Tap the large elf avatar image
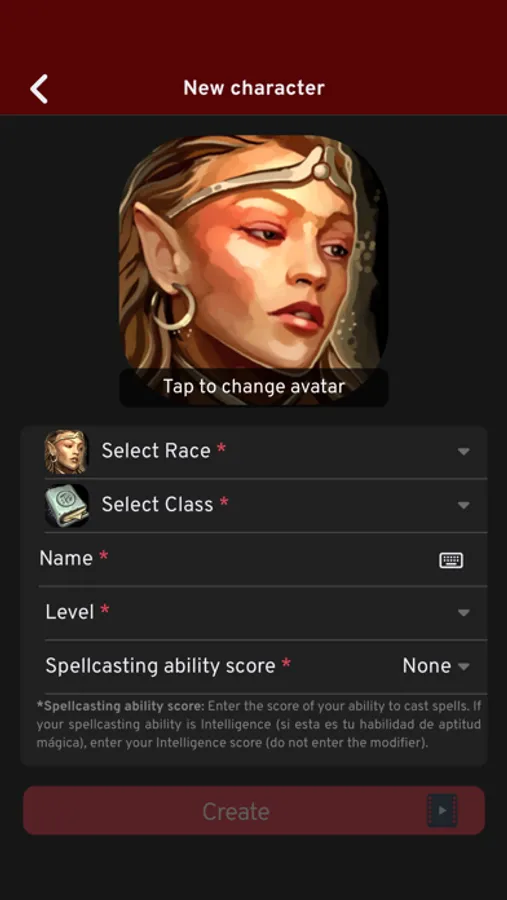This screenshot has height=900, width=507. [253, 251]
